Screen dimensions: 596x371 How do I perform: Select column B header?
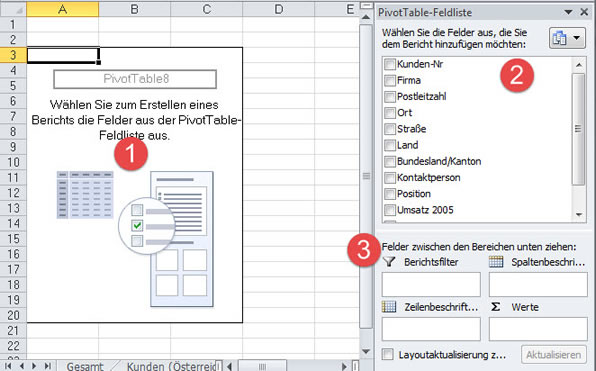click(135, 9)
